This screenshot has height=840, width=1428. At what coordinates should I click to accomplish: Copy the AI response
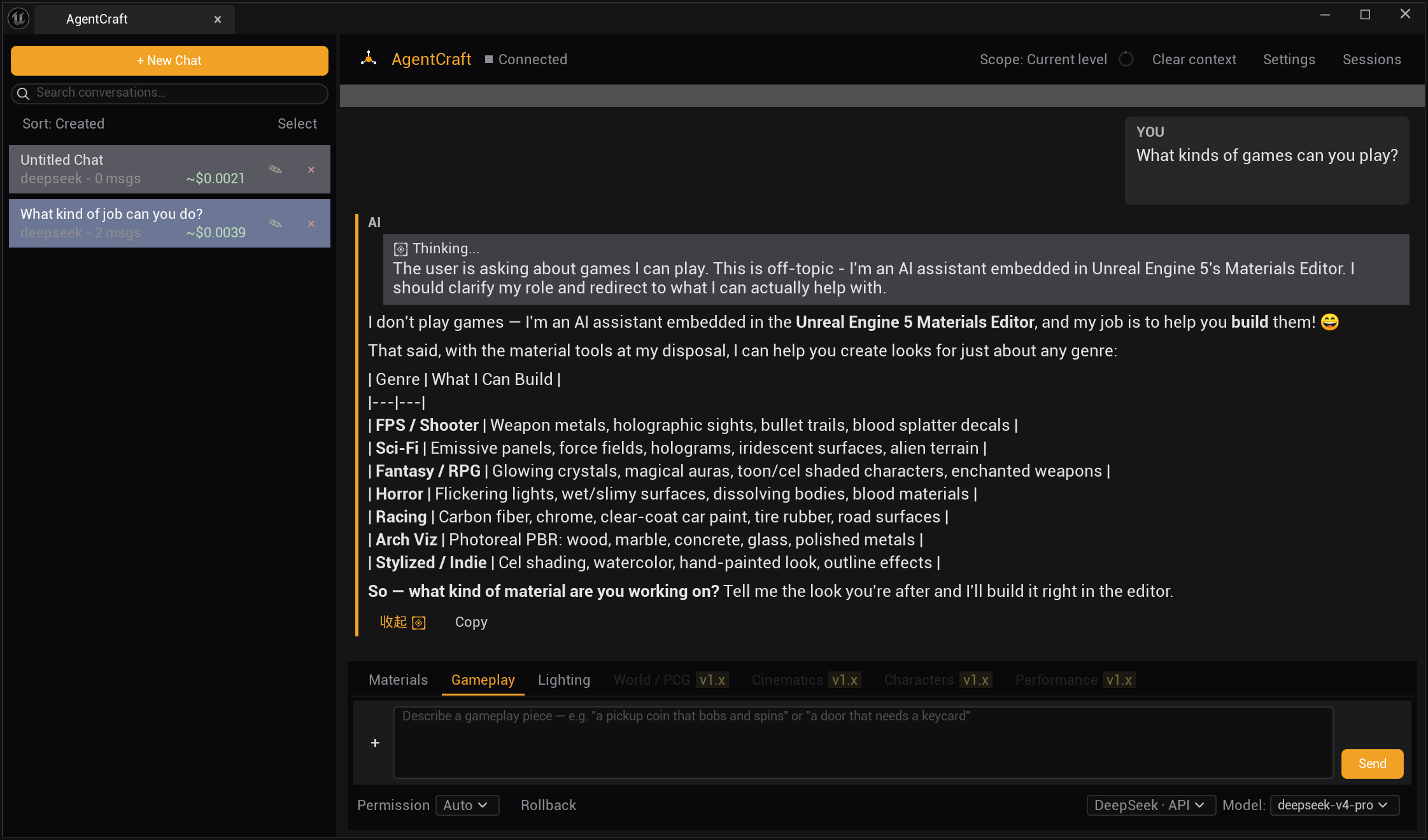tap(471, 622)
